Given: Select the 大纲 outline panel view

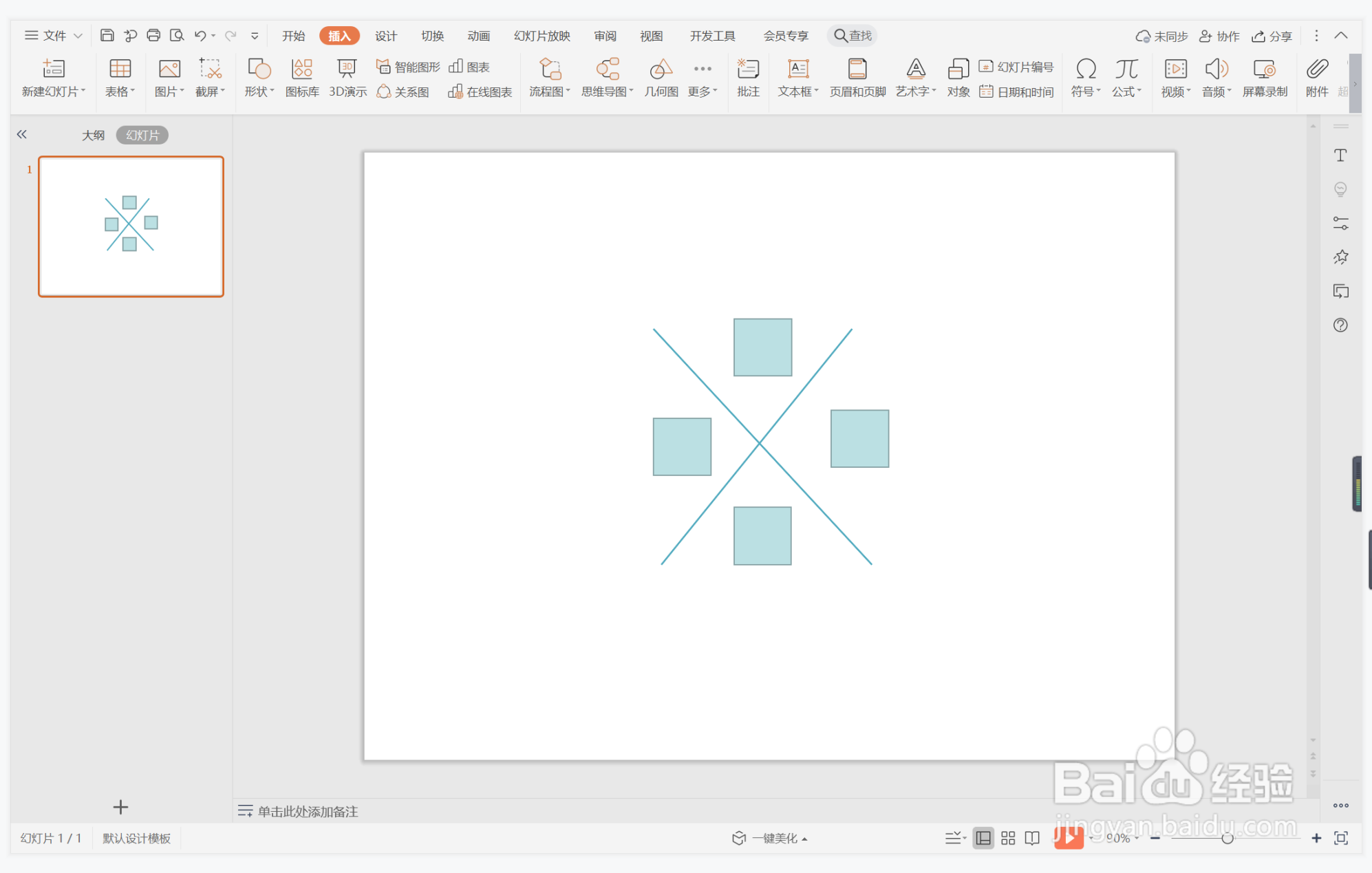Looking at the screenshot, I should tap(93, 135).
